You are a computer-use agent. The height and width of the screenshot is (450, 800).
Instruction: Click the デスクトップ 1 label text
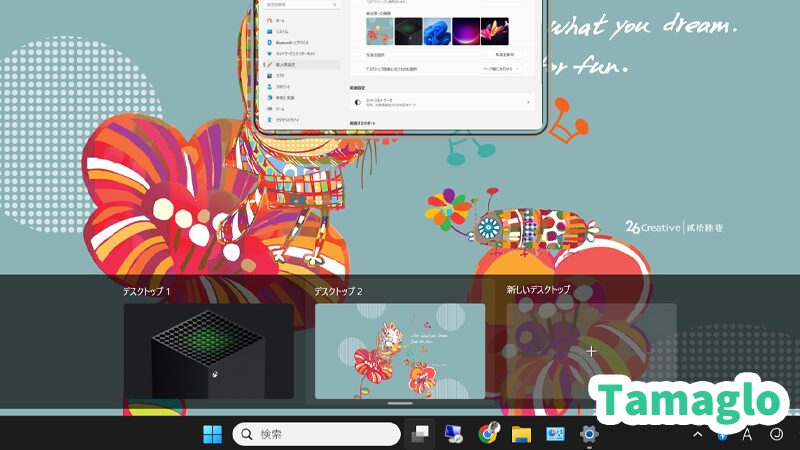(146, 291)
